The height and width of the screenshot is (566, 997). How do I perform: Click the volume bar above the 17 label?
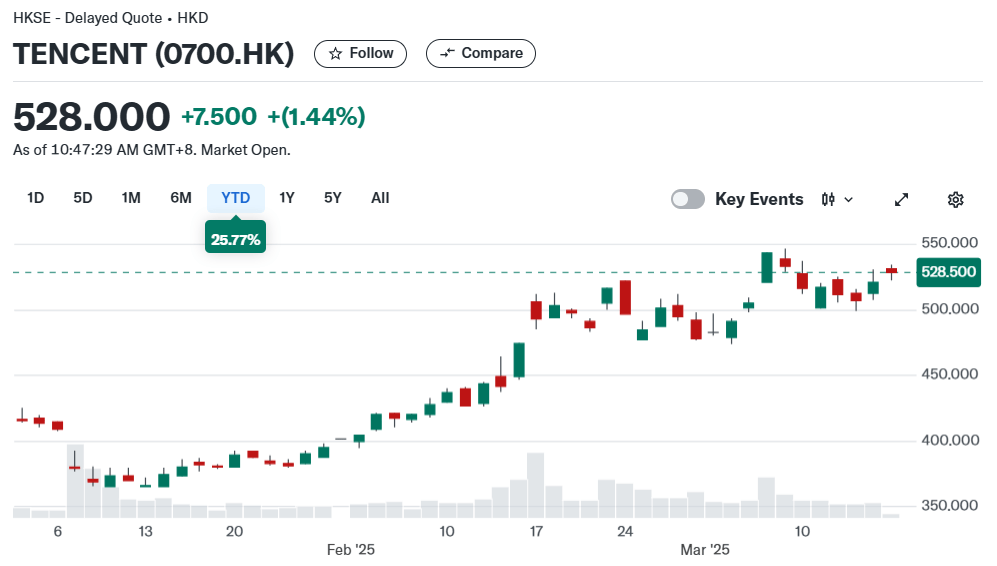click(535, 485)
